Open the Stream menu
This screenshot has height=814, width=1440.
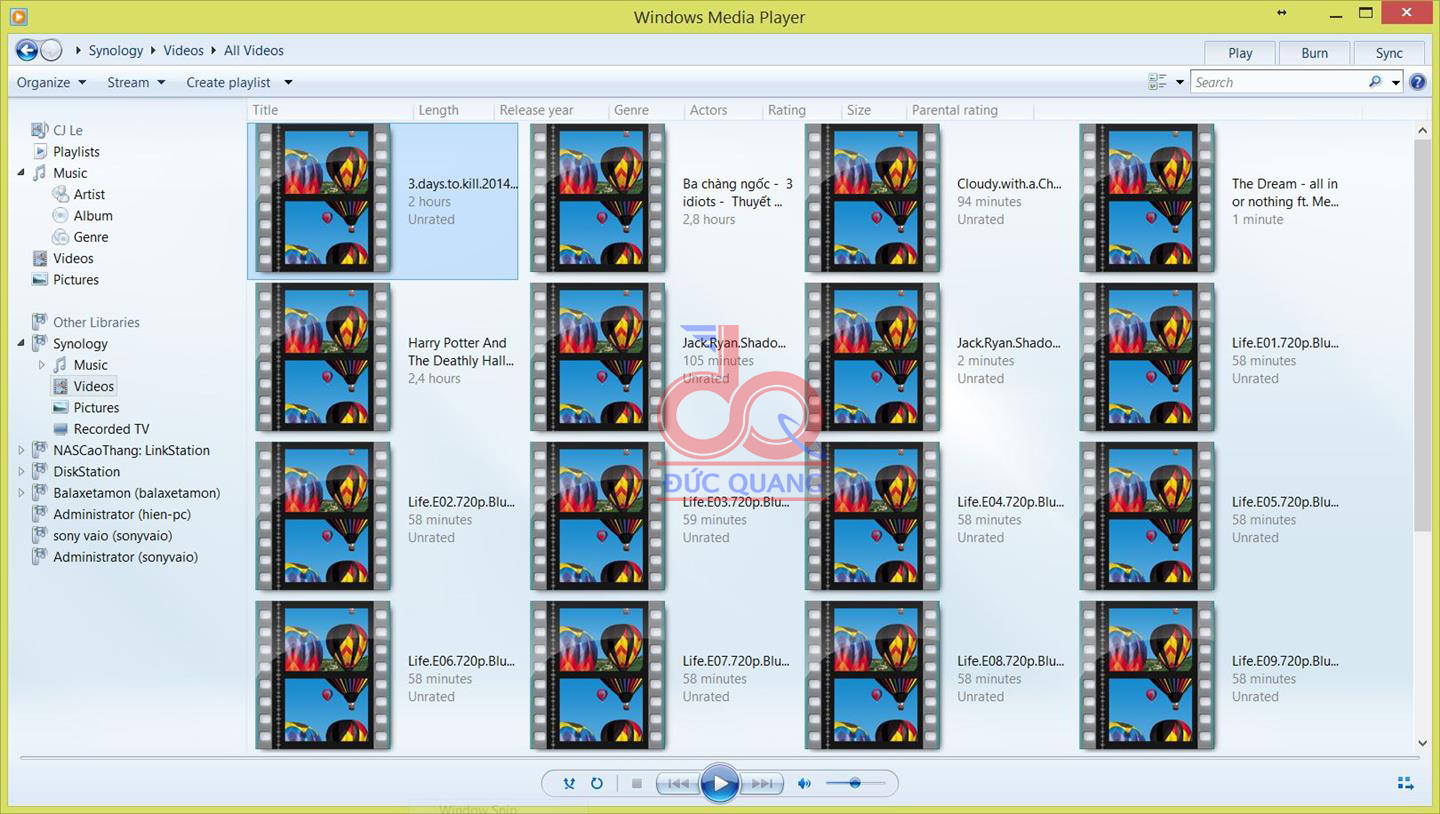coord(136,82)
